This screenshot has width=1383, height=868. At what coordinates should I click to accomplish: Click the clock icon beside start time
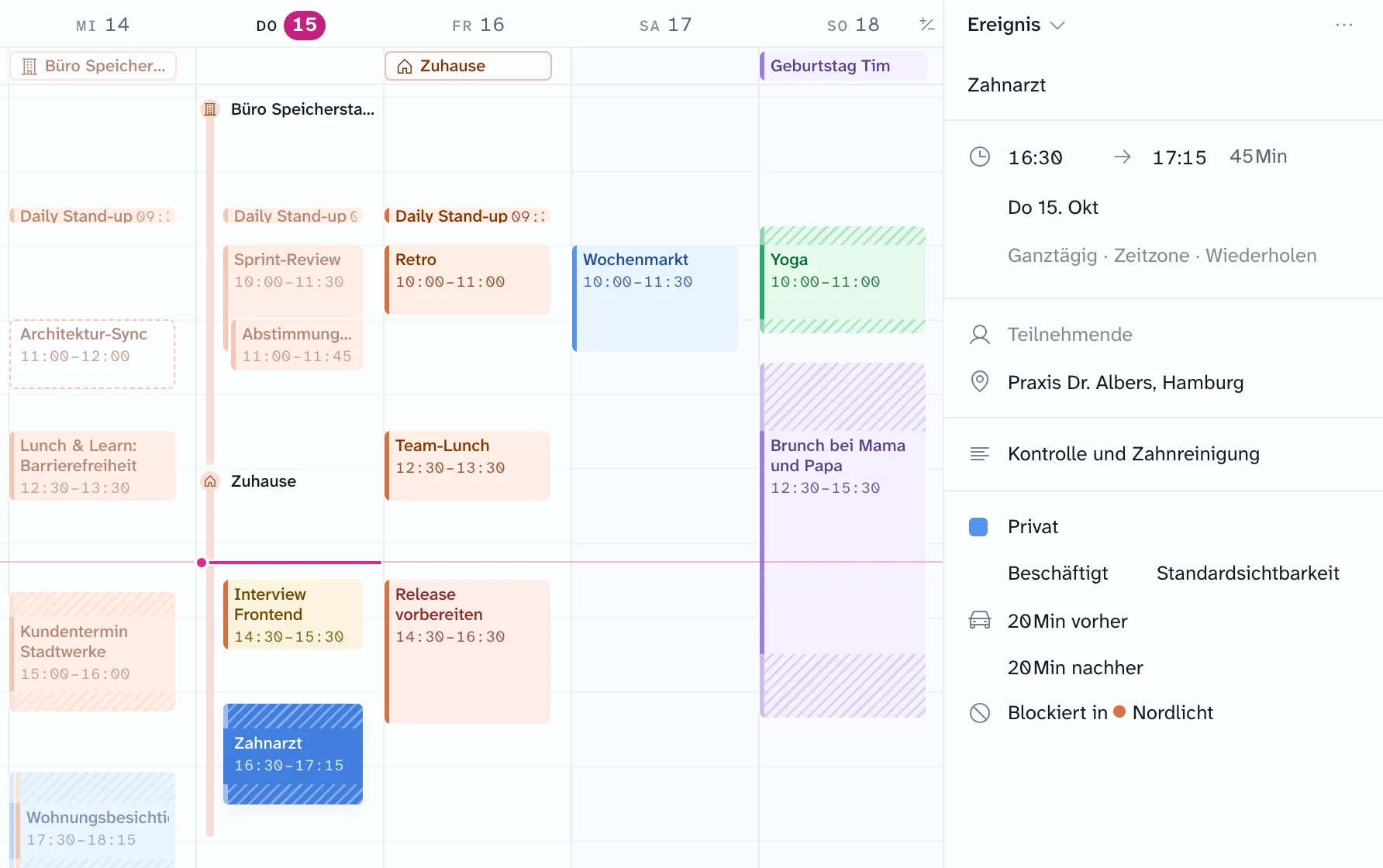coord(980,157)
